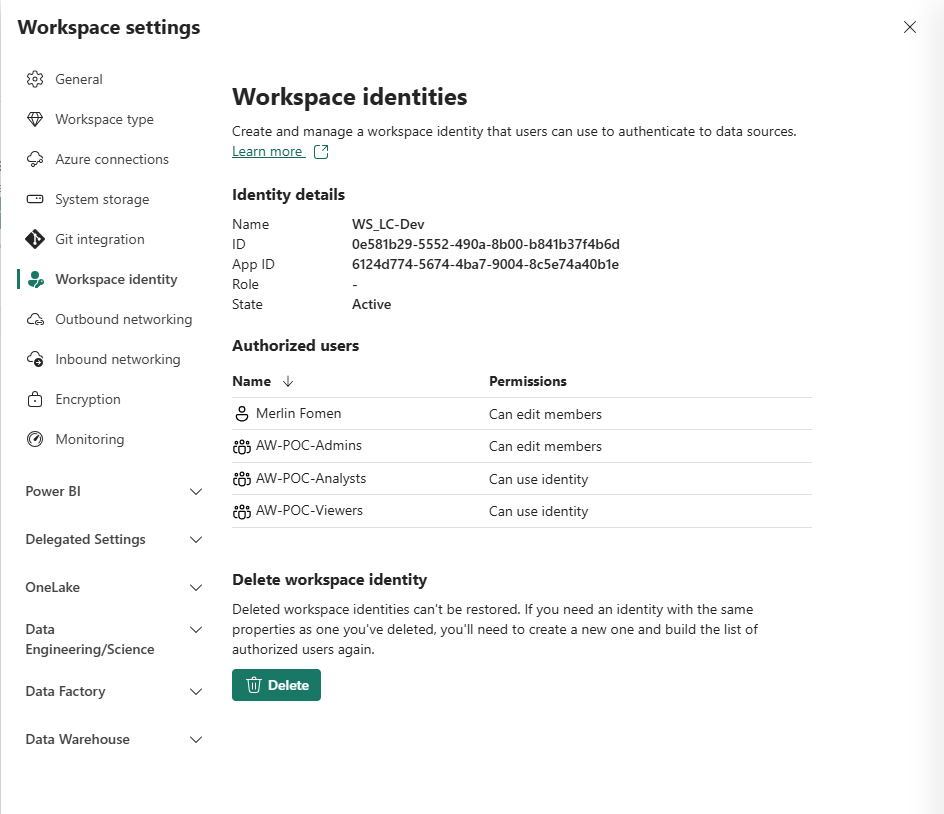Go to Encryption settings
This screenshot has height=814, width=944.
coord(88,399)
